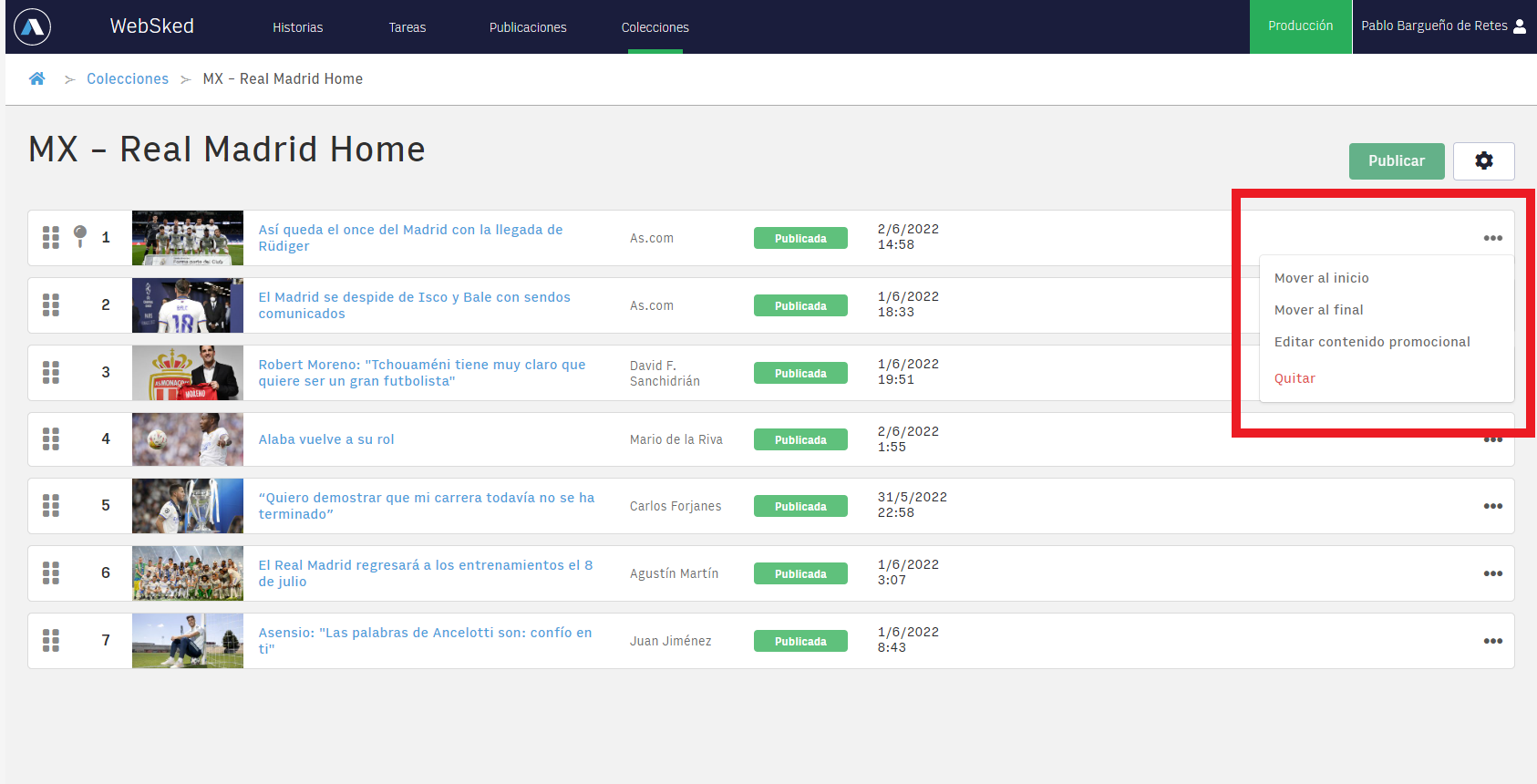
Task: Click thumbnail of row 2 story
Action: [188, 305]
